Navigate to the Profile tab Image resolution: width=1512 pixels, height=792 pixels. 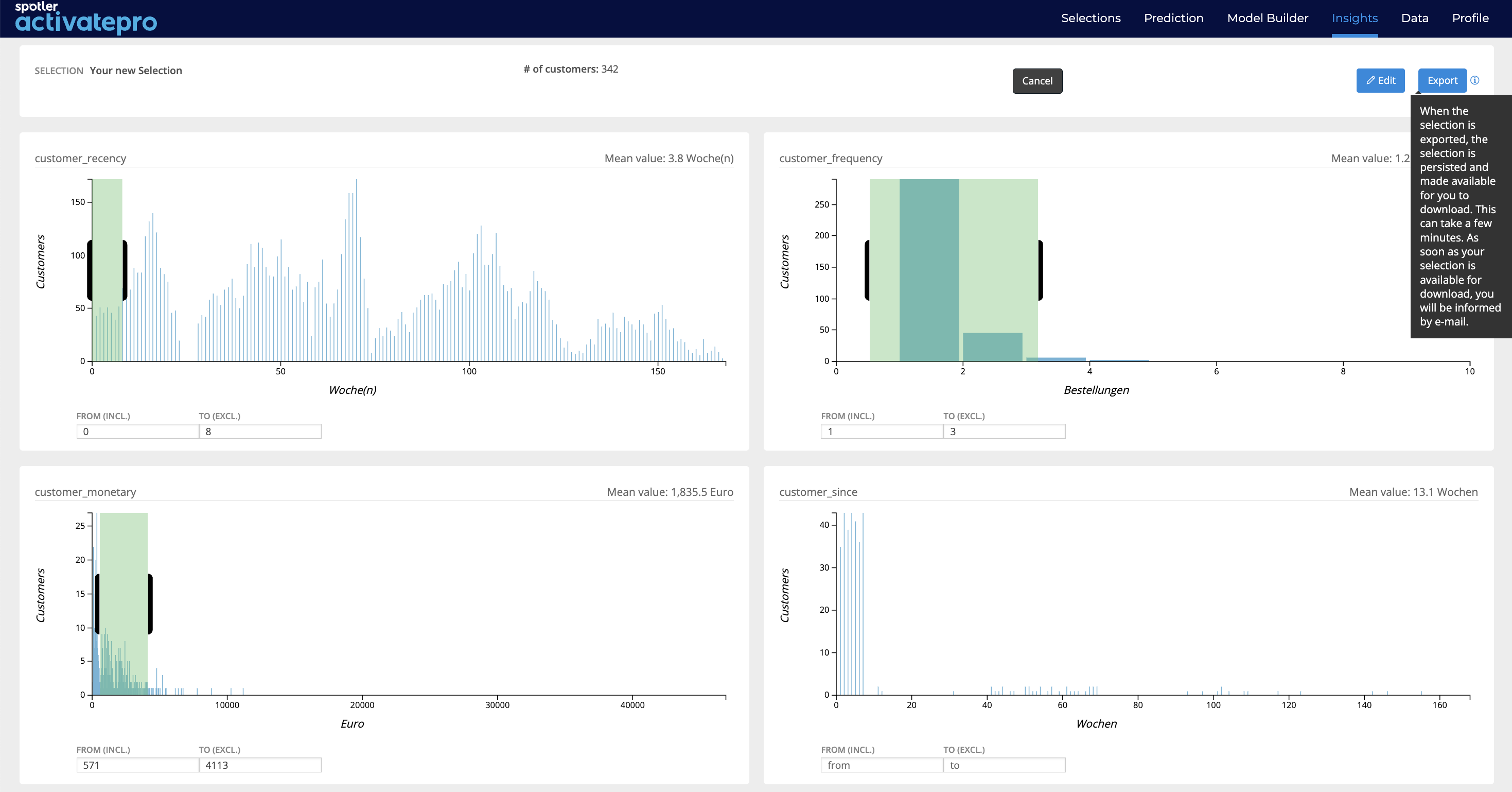coord(1470,18)
